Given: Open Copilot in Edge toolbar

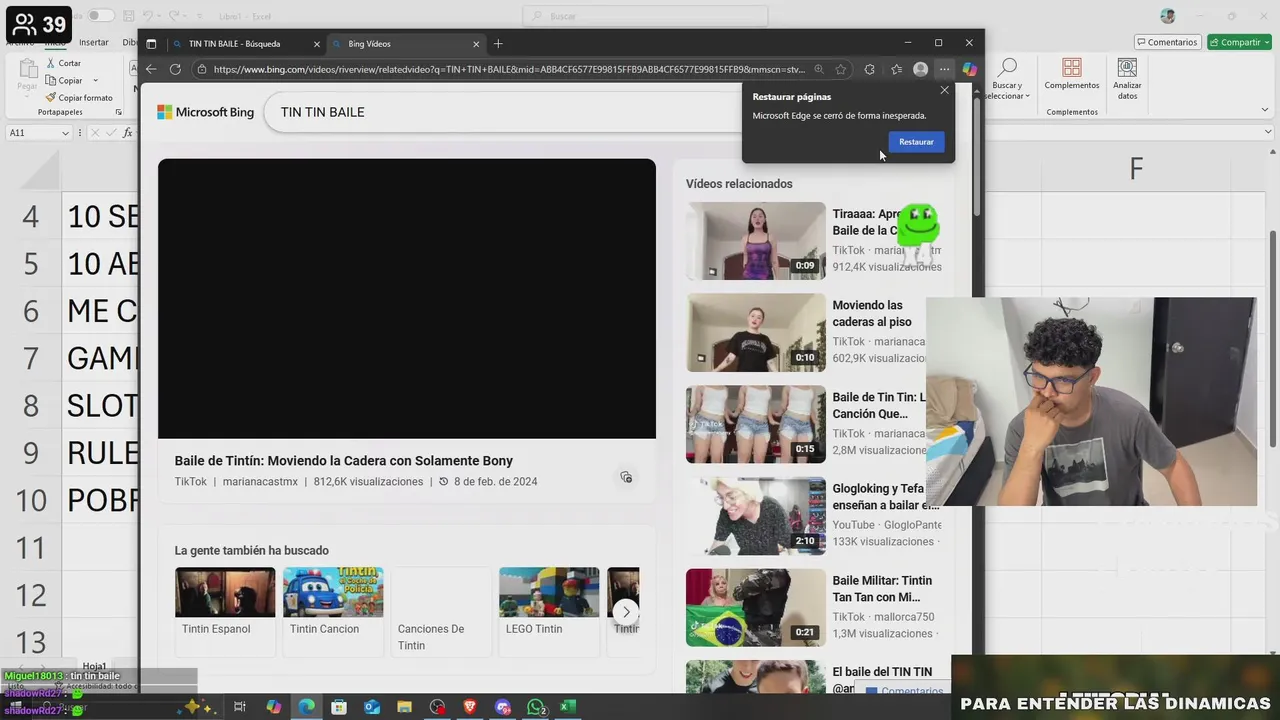Looking at the screenshot, I should click(969, 70).
